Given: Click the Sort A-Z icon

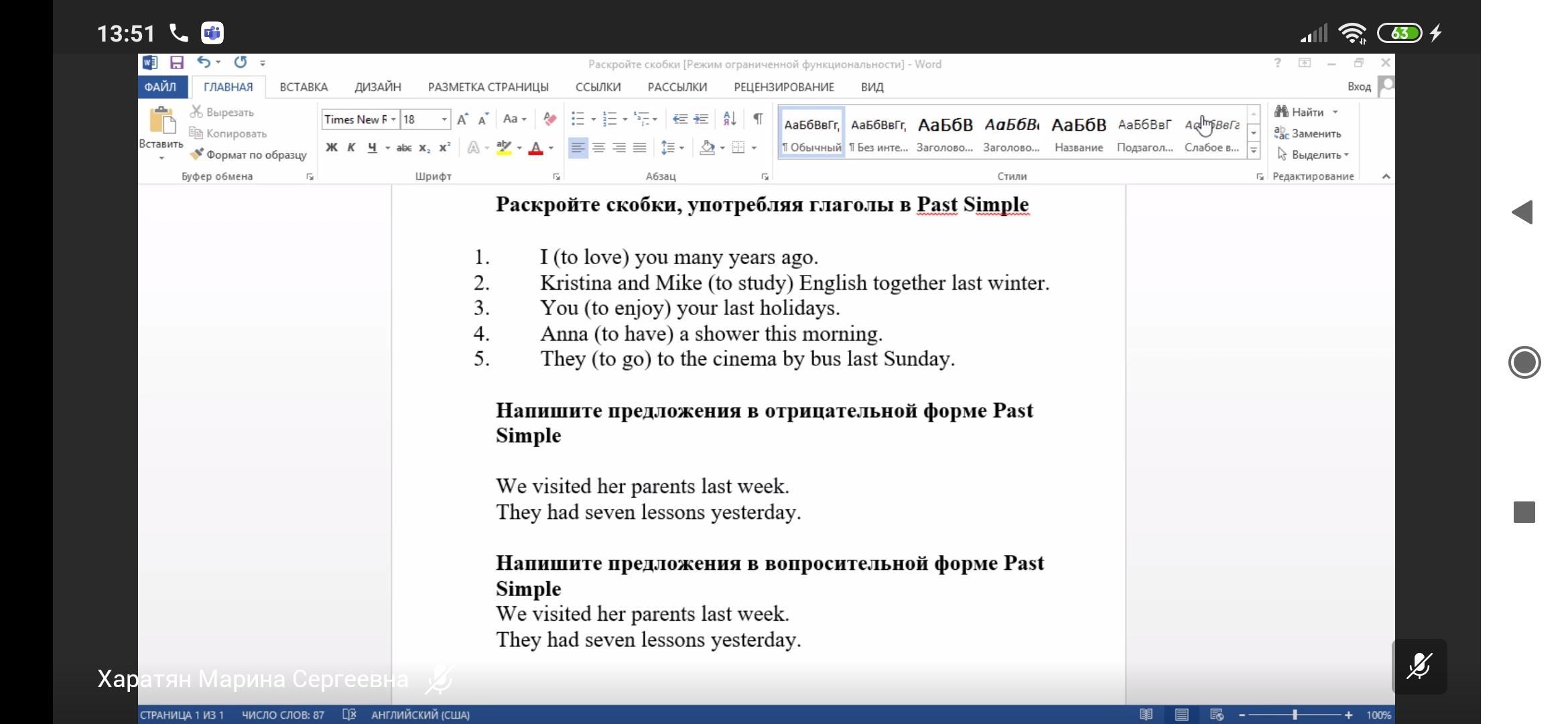Looking at the screenshot, I should pyautogui.click(x=730, y=119).
